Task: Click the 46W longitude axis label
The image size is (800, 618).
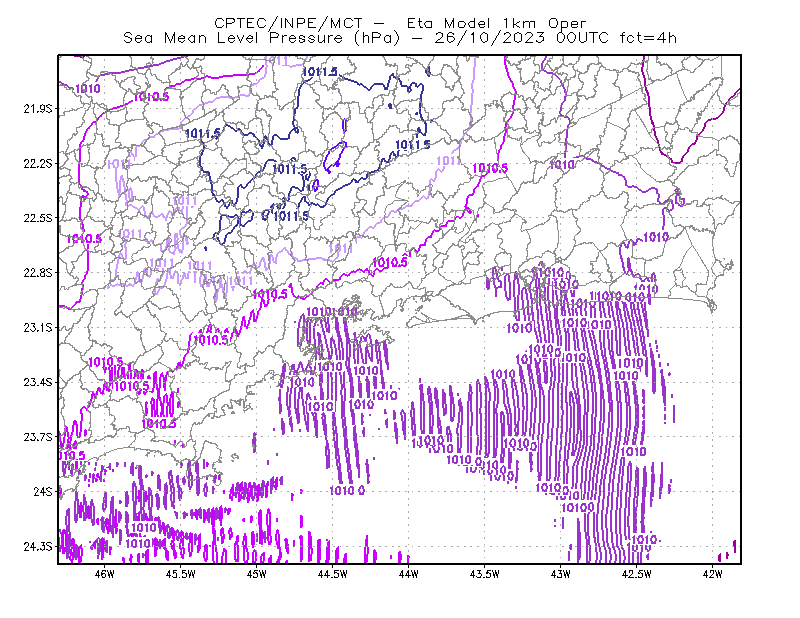Action: click(105, 574)
